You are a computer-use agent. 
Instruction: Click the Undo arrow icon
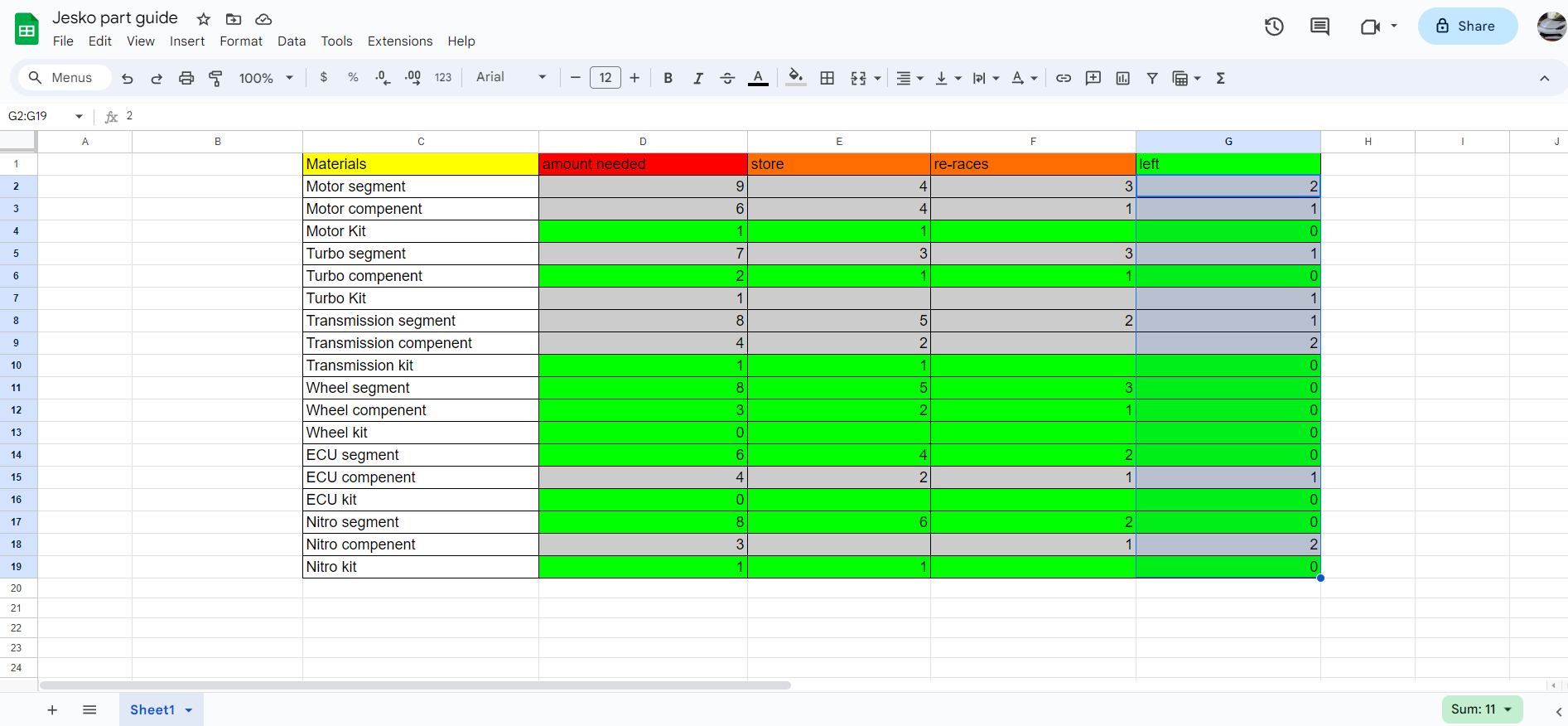127,78
